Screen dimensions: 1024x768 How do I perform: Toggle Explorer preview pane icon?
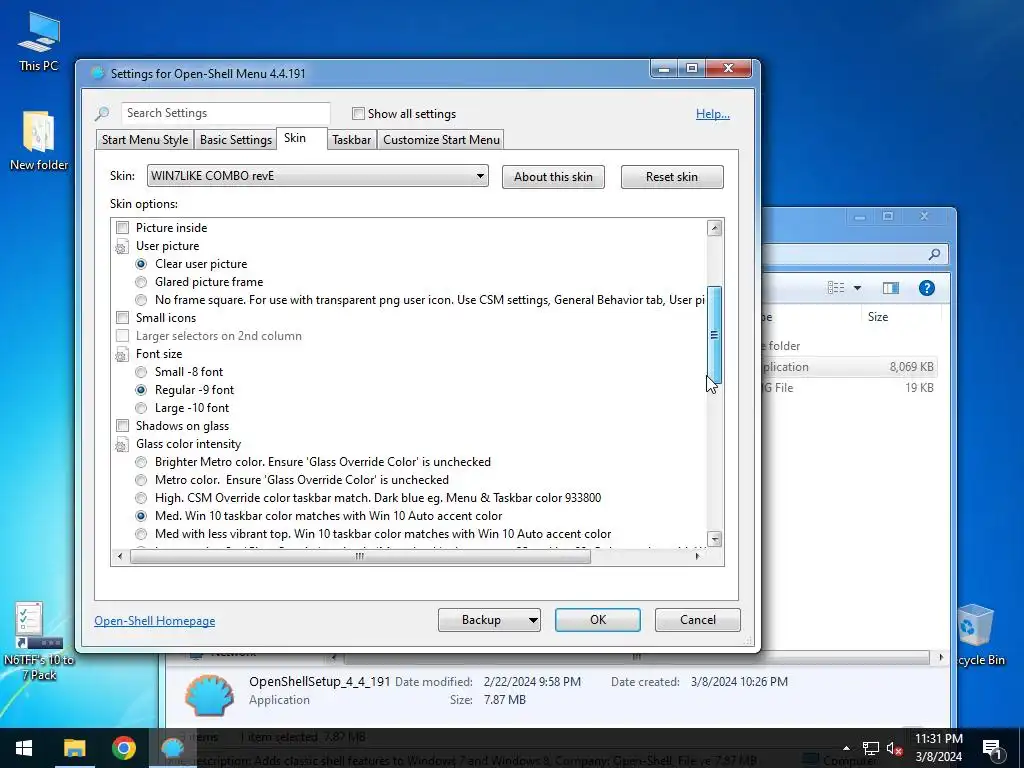(x=891, y=288)
